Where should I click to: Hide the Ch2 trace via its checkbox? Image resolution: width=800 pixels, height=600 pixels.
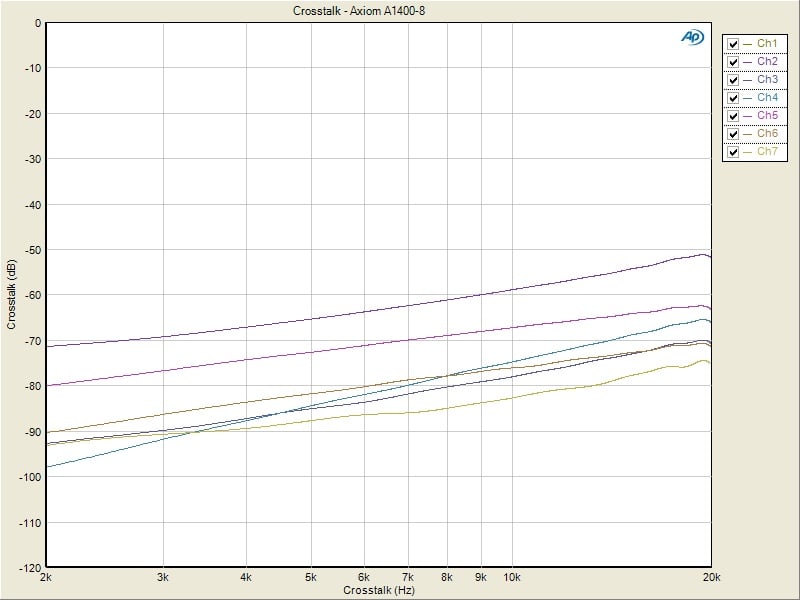[734, 62]
